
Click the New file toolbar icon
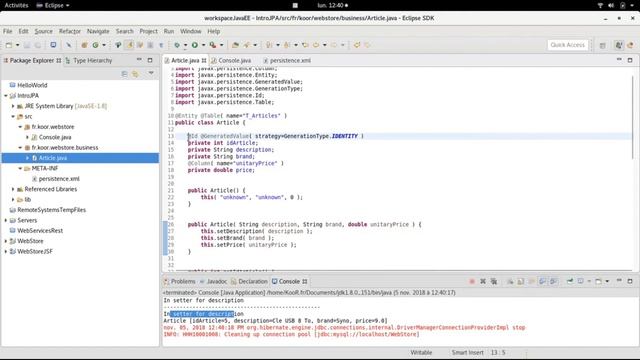coord(9,45)
